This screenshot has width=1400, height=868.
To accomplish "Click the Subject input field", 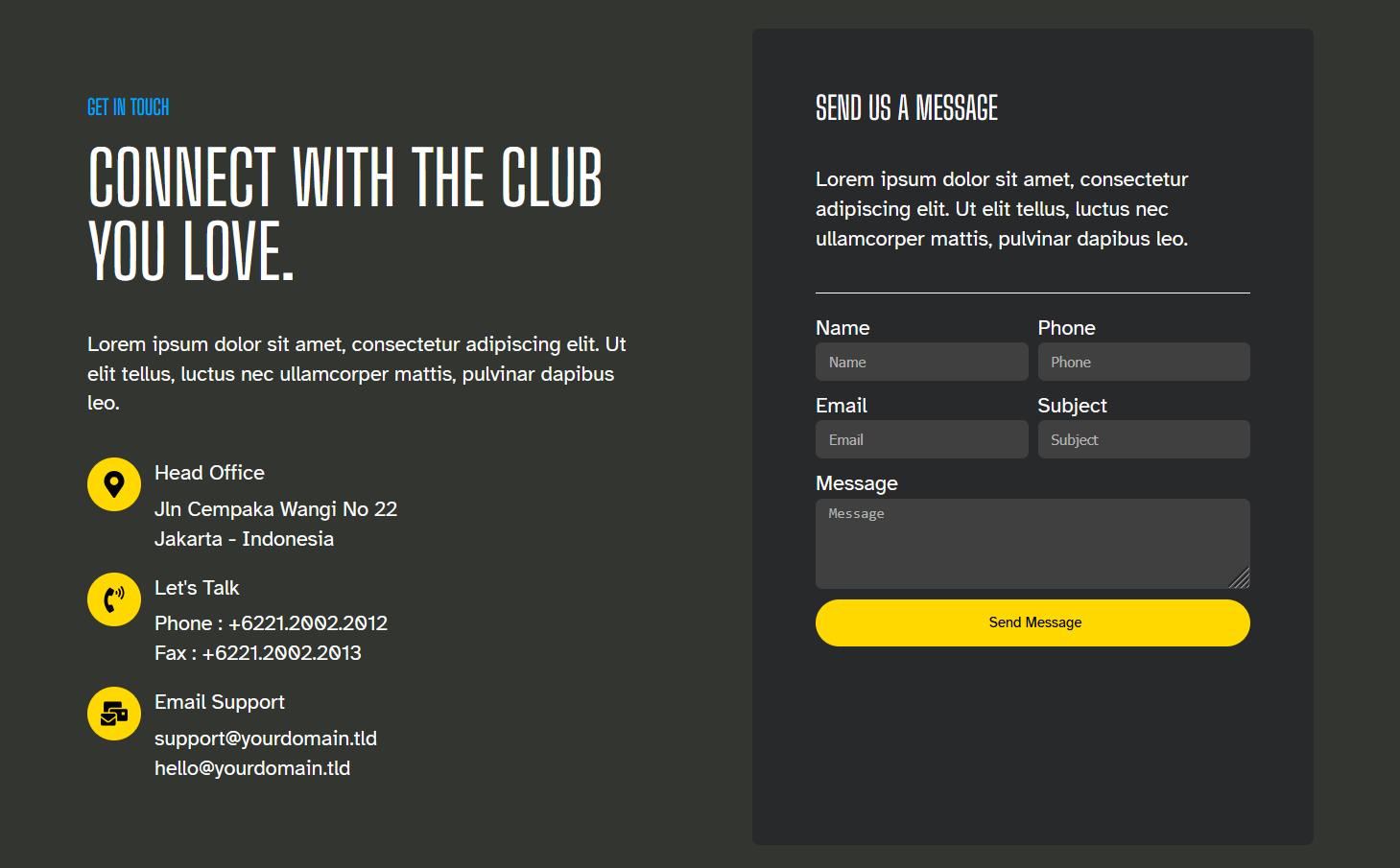I will coord(1143,440).
